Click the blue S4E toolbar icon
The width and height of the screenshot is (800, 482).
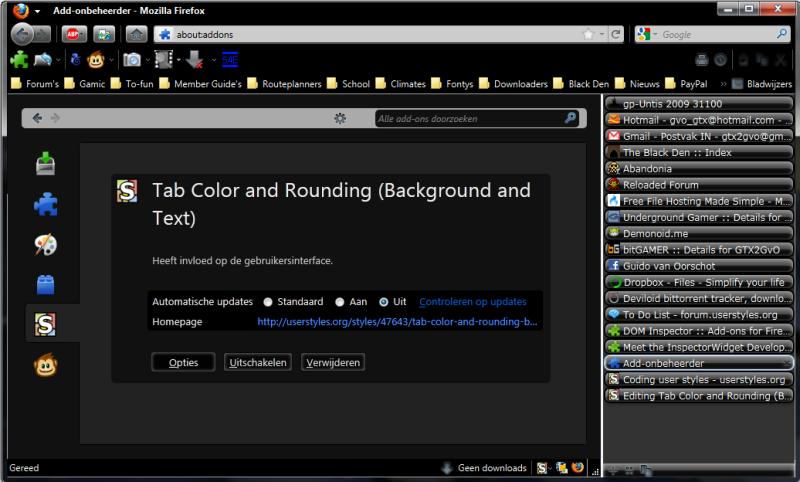pos(230,60)
